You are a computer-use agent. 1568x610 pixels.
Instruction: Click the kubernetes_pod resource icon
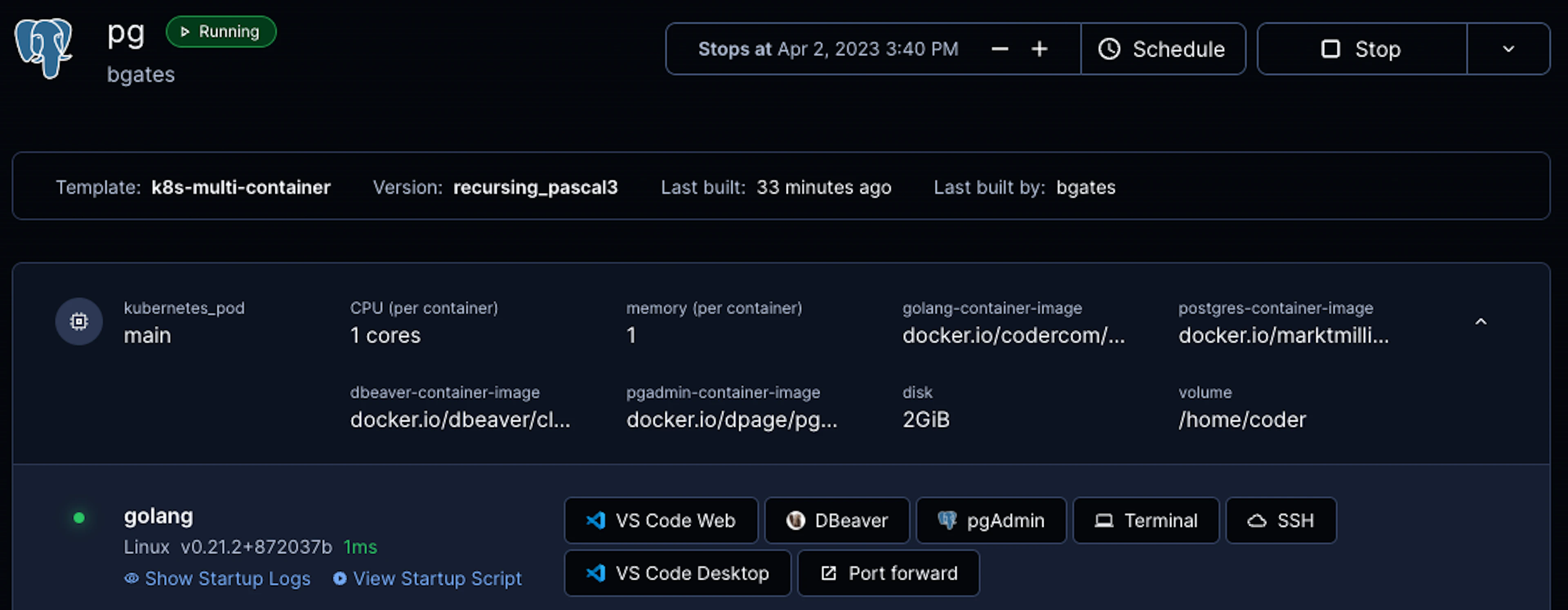pos(79,321)
